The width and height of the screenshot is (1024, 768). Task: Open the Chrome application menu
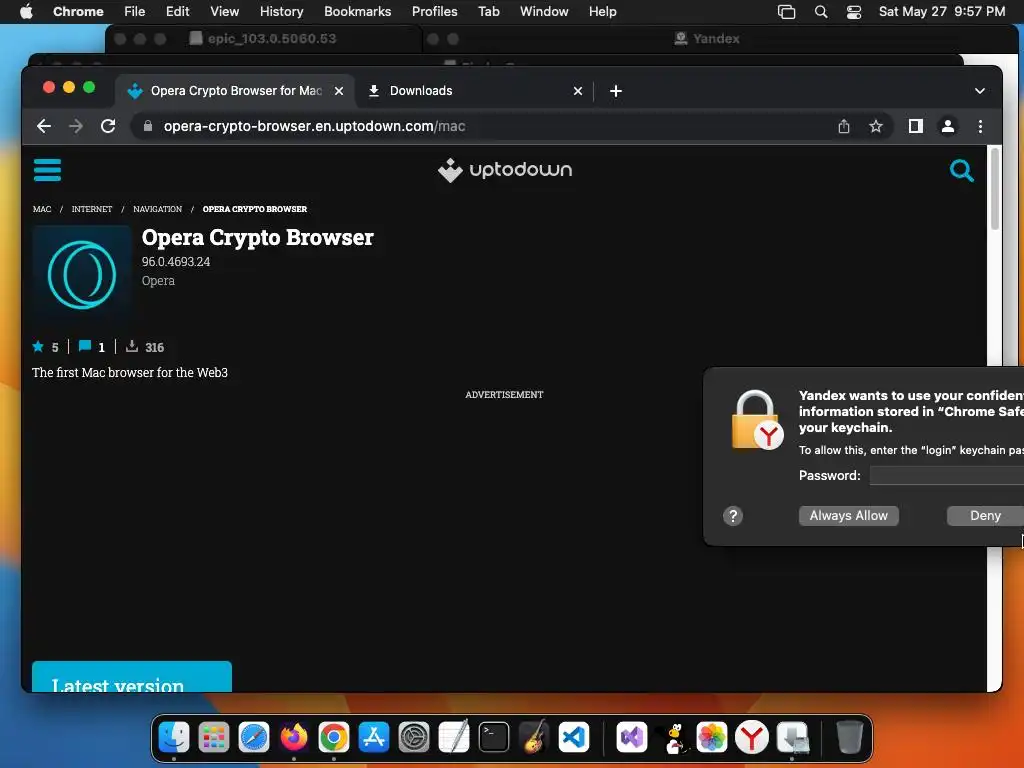click(x=78, y=12)
